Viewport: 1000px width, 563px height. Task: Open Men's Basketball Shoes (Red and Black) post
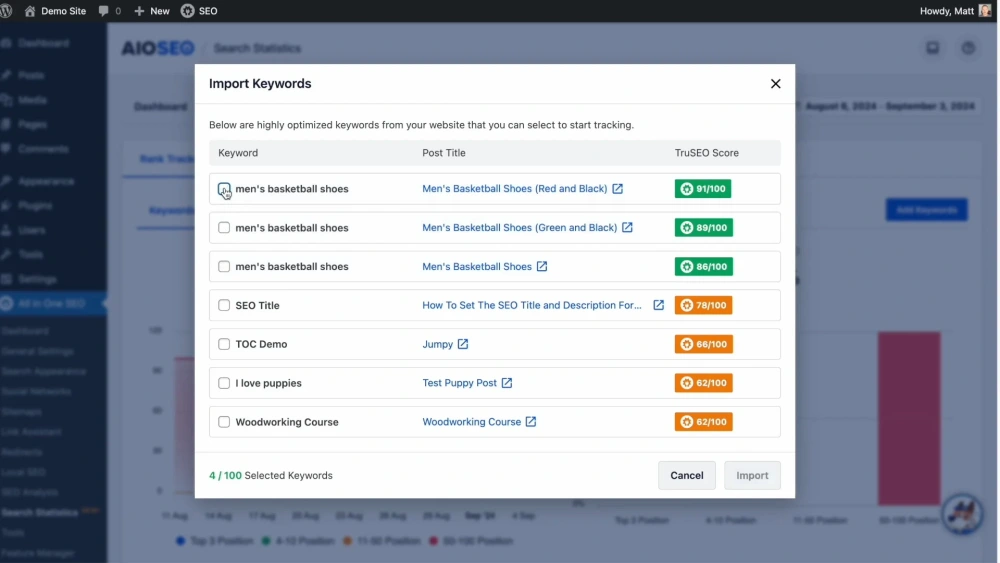(515, 189)
